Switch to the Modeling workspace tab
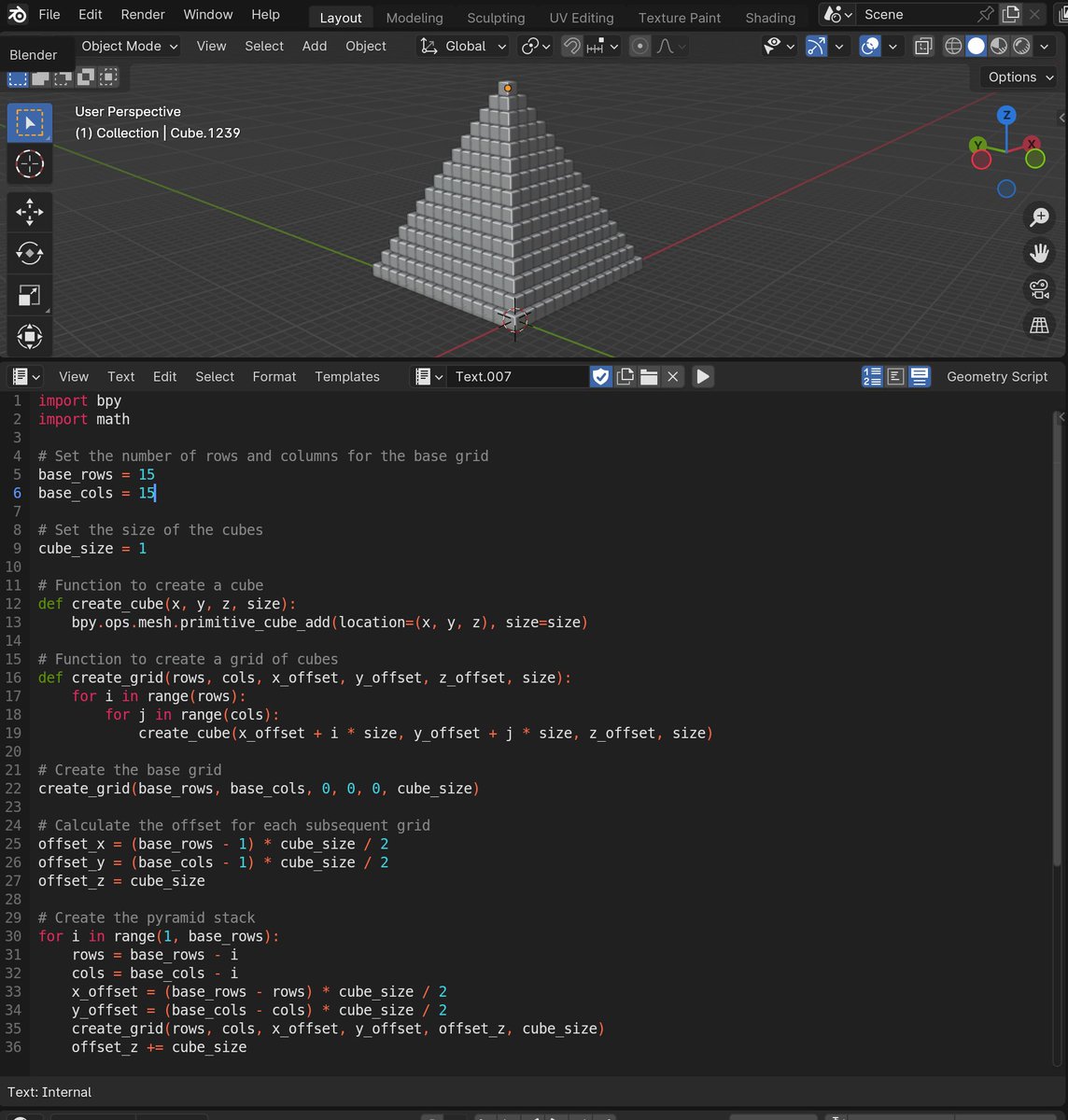Viewport: 1068px width, 1120px height. point(414,18)
